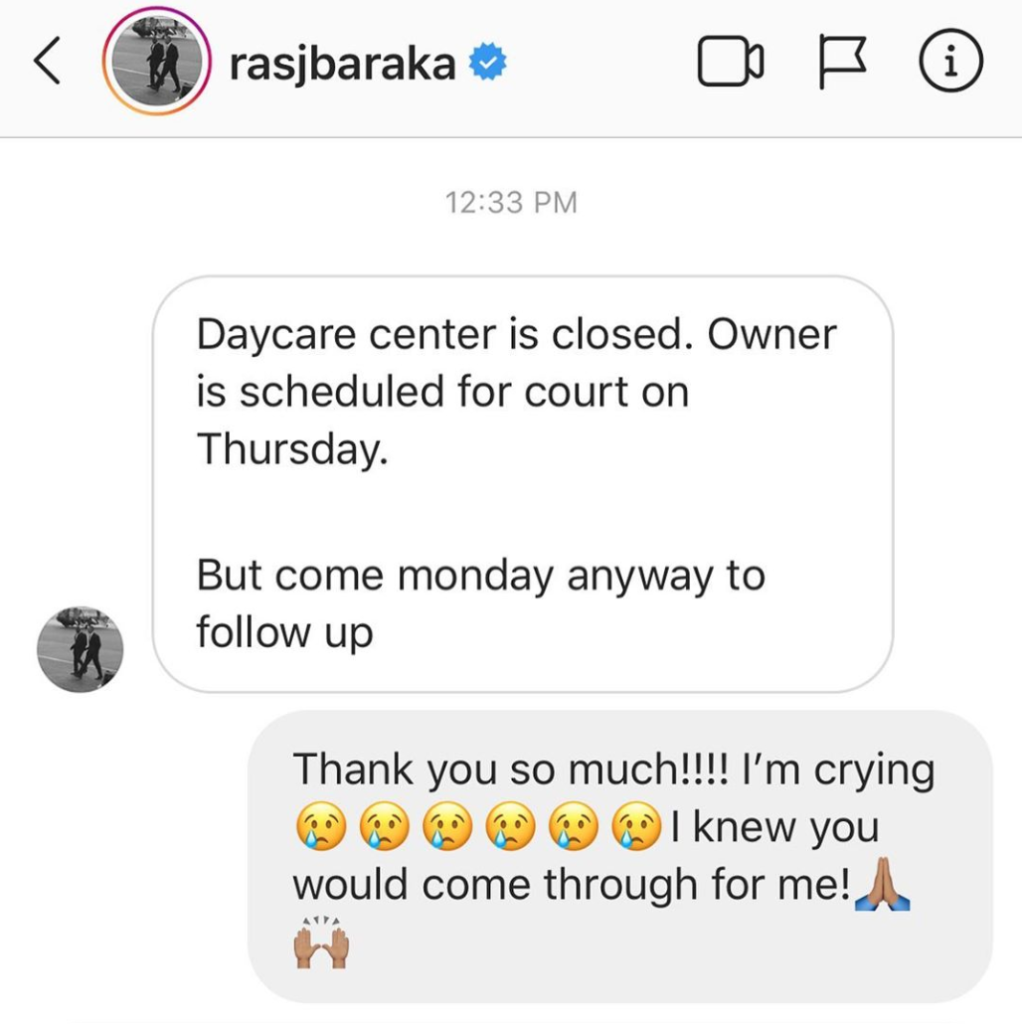Viewport: 1022px width, 1024px height.
Task: Tap the back arrow to leave the chat
Action: tap(47, 61)
